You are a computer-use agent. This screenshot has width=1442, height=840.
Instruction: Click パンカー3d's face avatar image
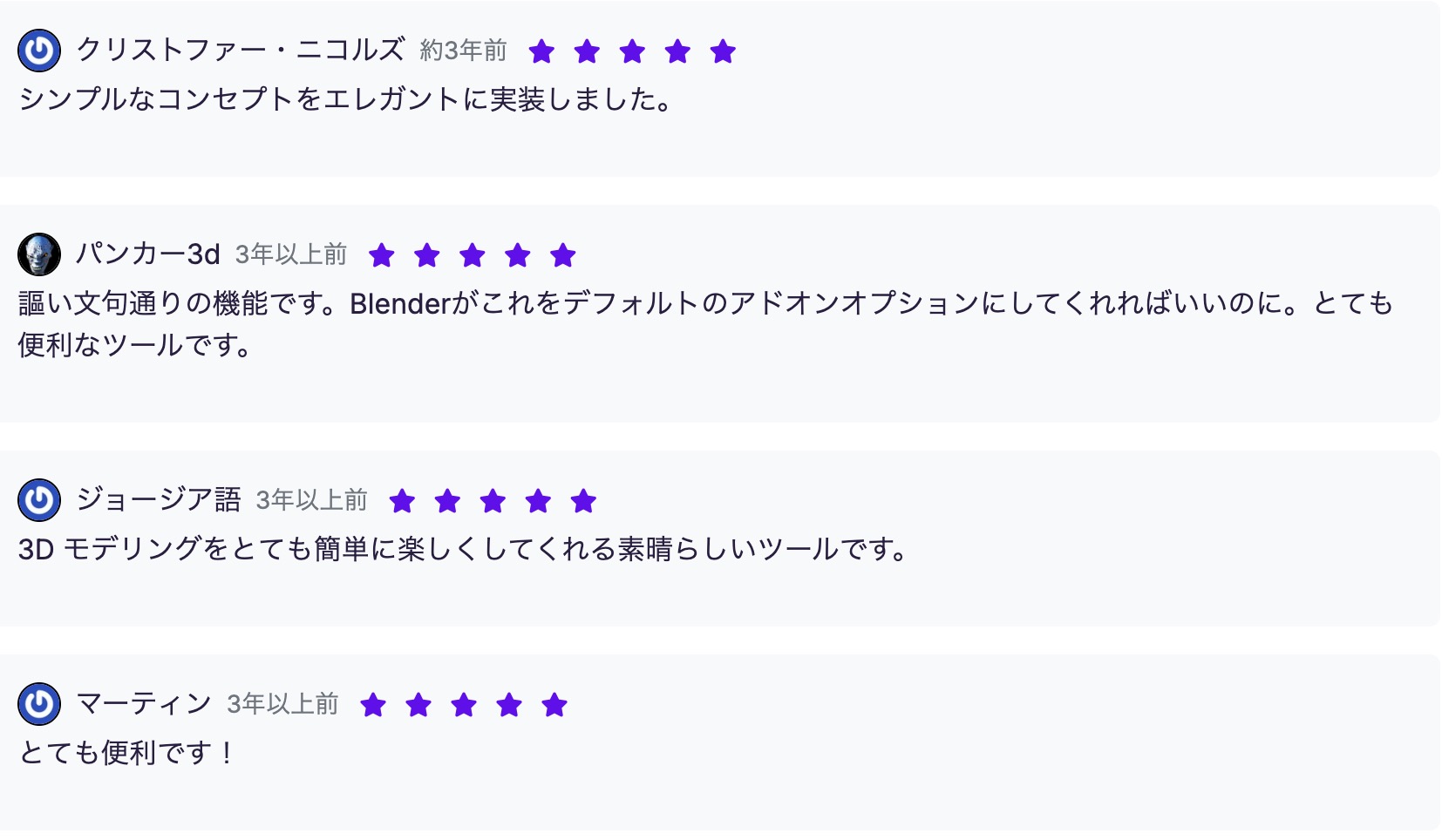[x=39, y=254]
